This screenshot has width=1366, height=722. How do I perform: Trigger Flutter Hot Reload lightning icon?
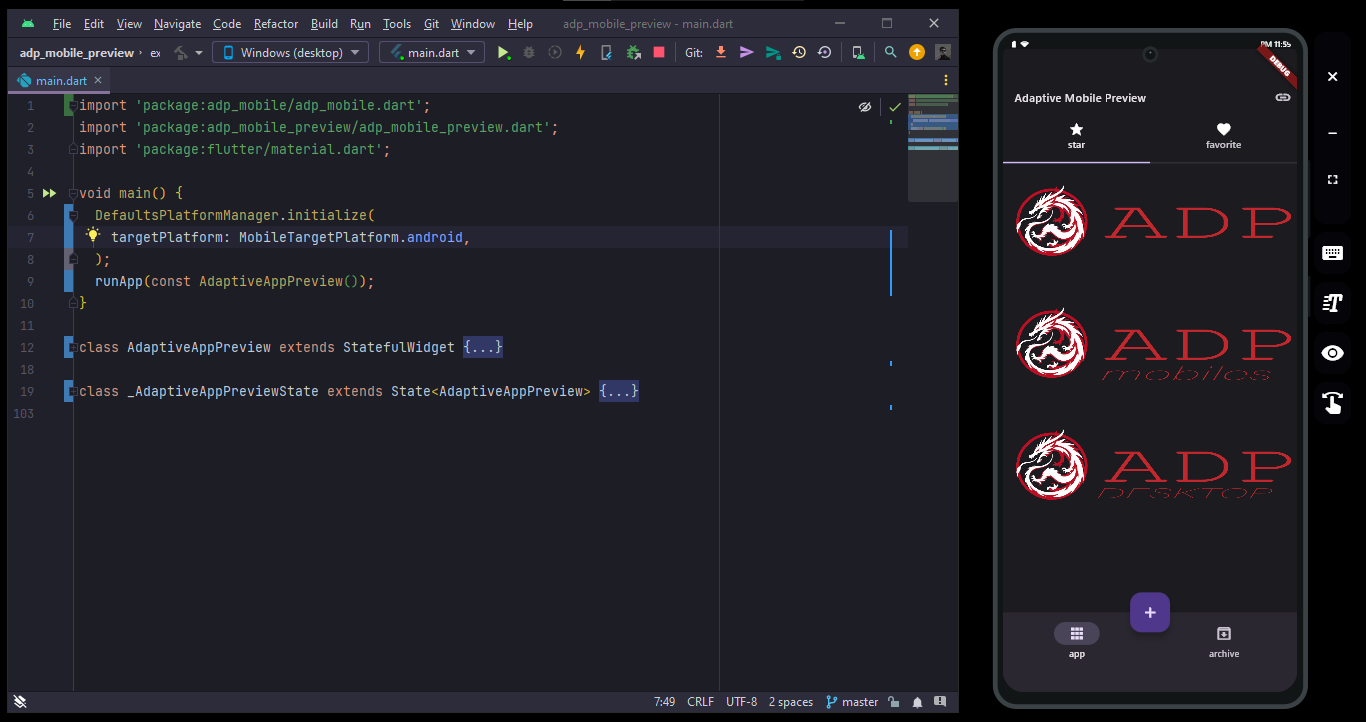[580, 52]
